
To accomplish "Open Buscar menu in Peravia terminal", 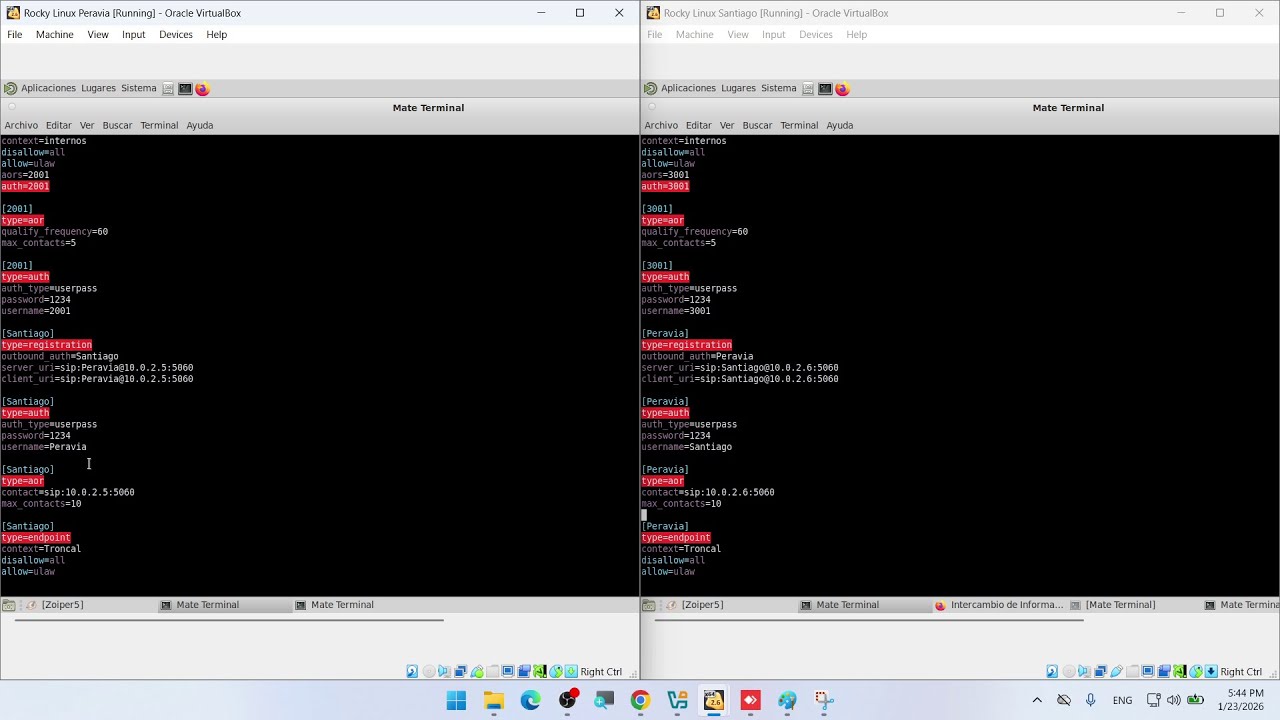I will pos(117,125).
